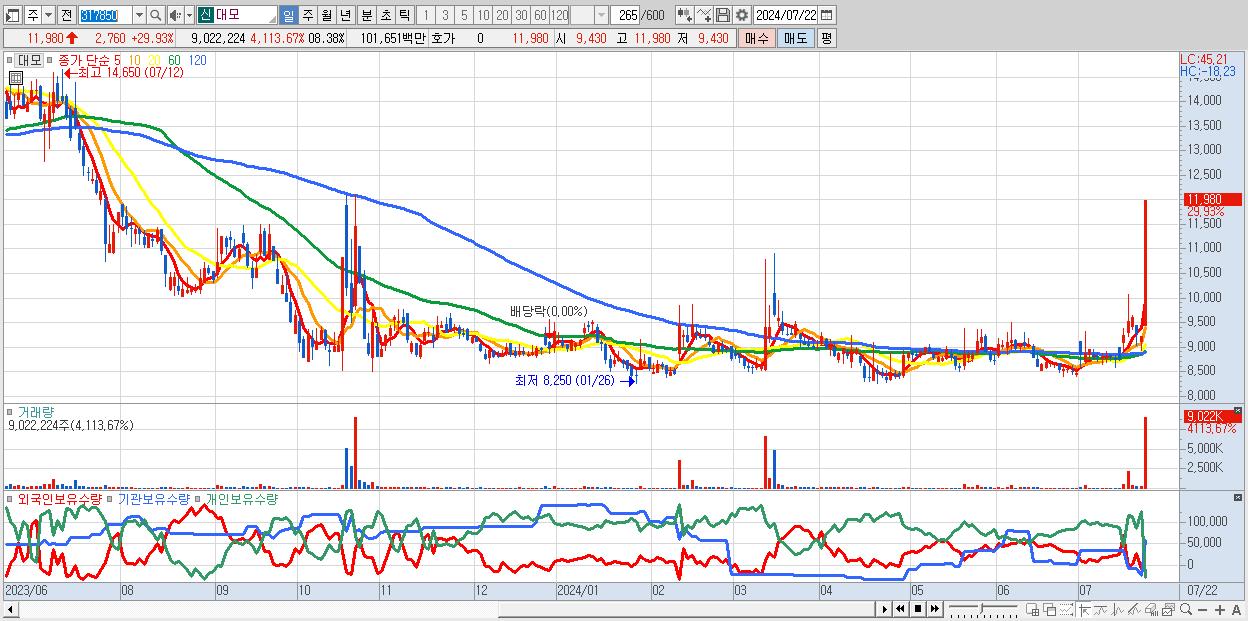Click the chart image capture icon
This screenshot has height=621, width=1248.
pos(1168,609)
